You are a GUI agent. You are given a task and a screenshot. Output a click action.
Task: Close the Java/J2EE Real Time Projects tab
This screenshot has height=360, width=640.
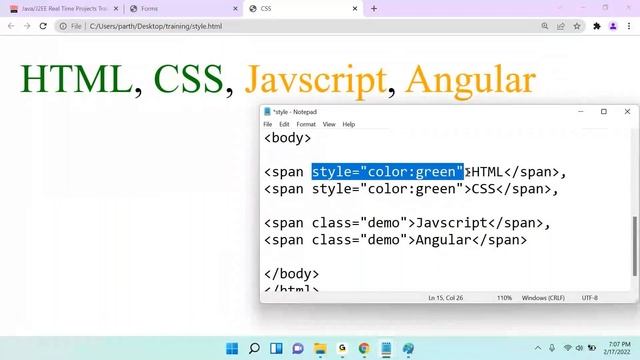point(116,9)
